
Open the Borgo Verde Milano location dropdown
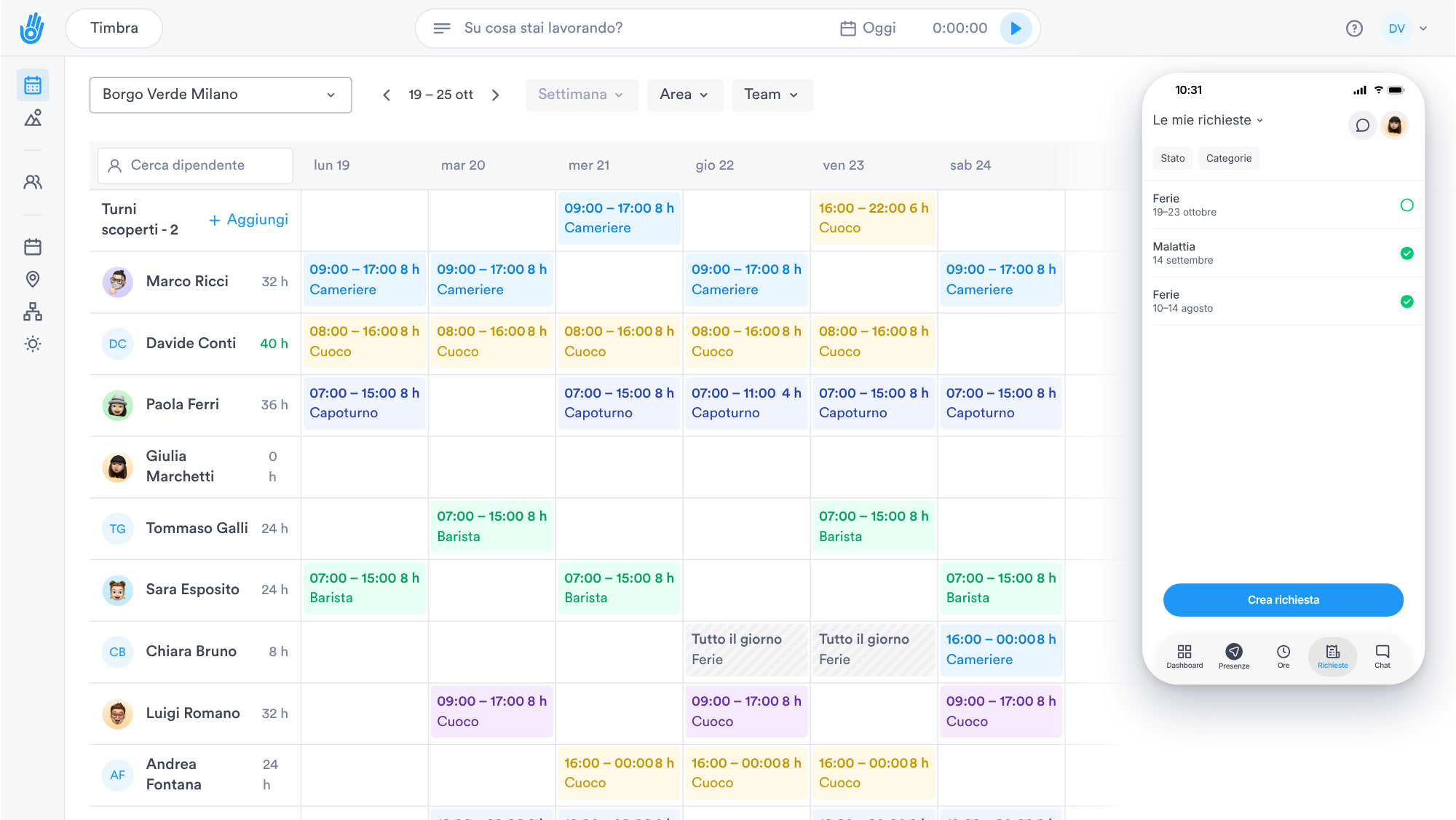coord(221,95)
